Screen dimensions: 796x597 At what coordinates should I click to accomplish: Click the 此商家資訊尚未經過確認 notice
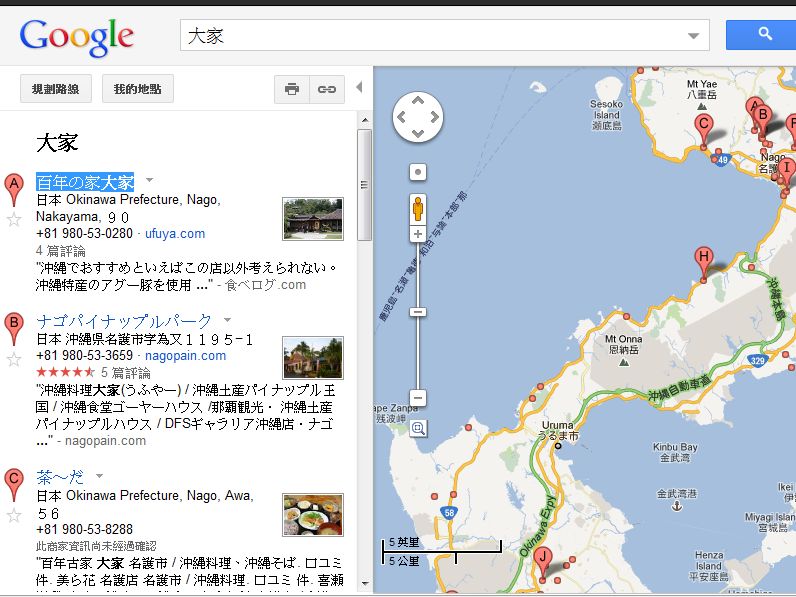[x=96, y=546]
